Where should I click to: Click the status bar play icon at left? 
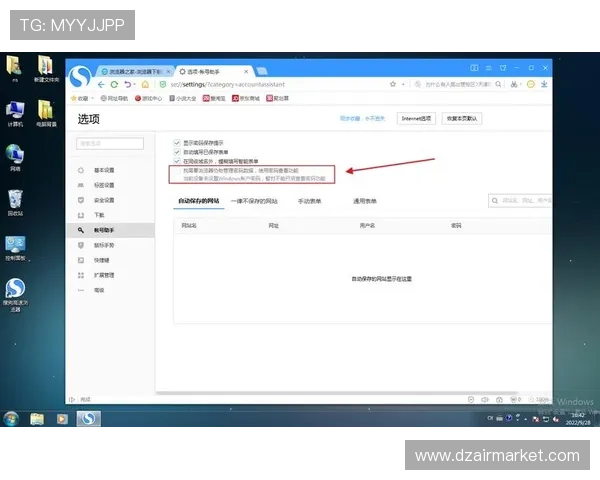point(72,399)
